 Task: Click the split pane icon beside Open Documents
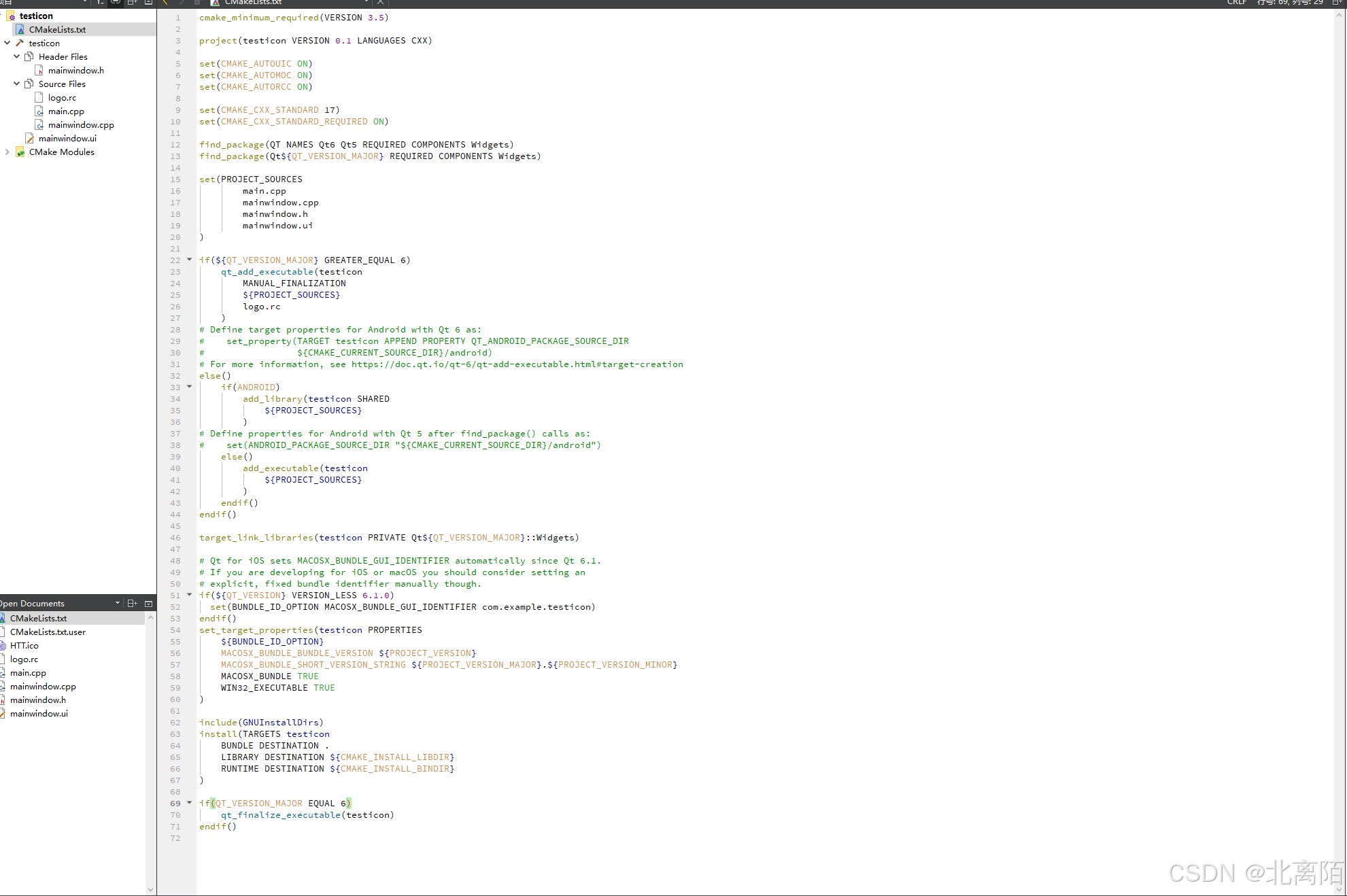click(133, 603)
